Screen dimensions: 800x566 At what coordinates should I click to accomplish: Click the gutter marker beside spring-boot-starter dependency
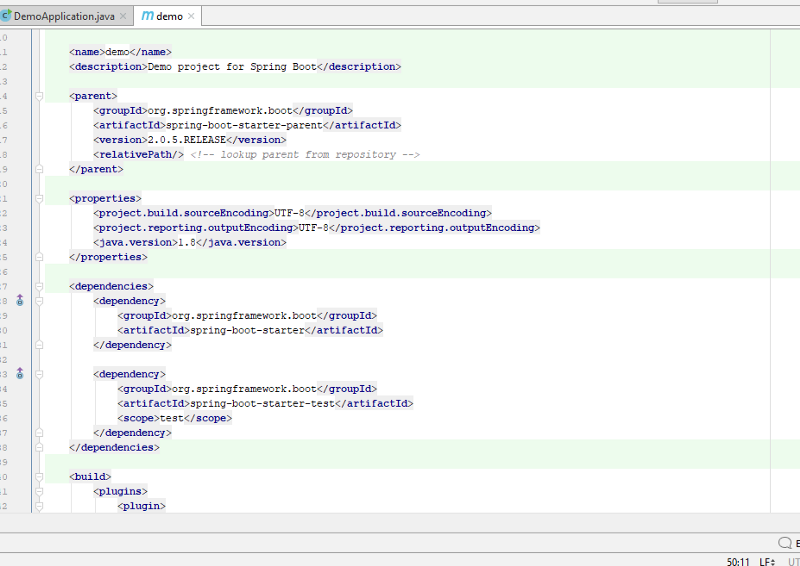pos(19,300)
